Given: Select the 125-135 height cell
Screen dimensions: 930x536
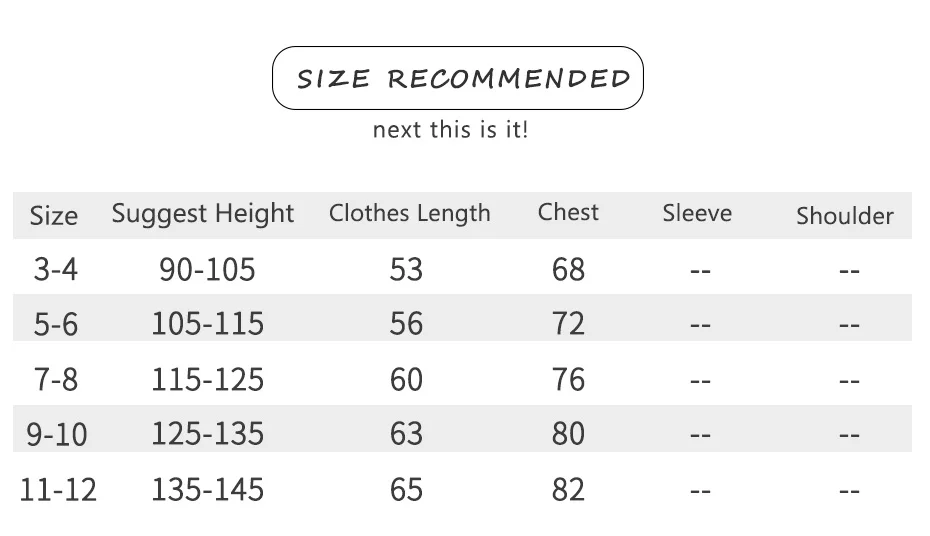Looking at the screenshot, I should click(208, 433).
